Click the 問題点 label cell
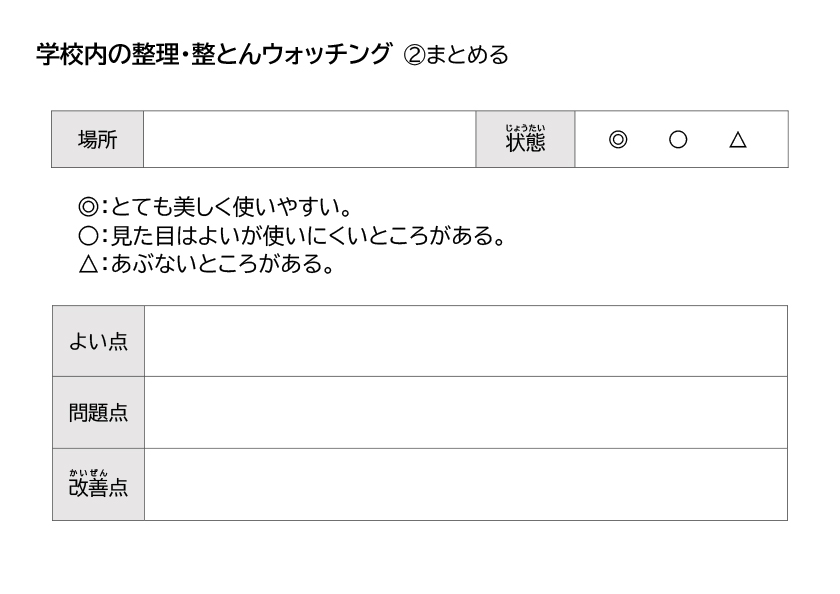Viewport: 840px width, 594px height. point(99,412)
